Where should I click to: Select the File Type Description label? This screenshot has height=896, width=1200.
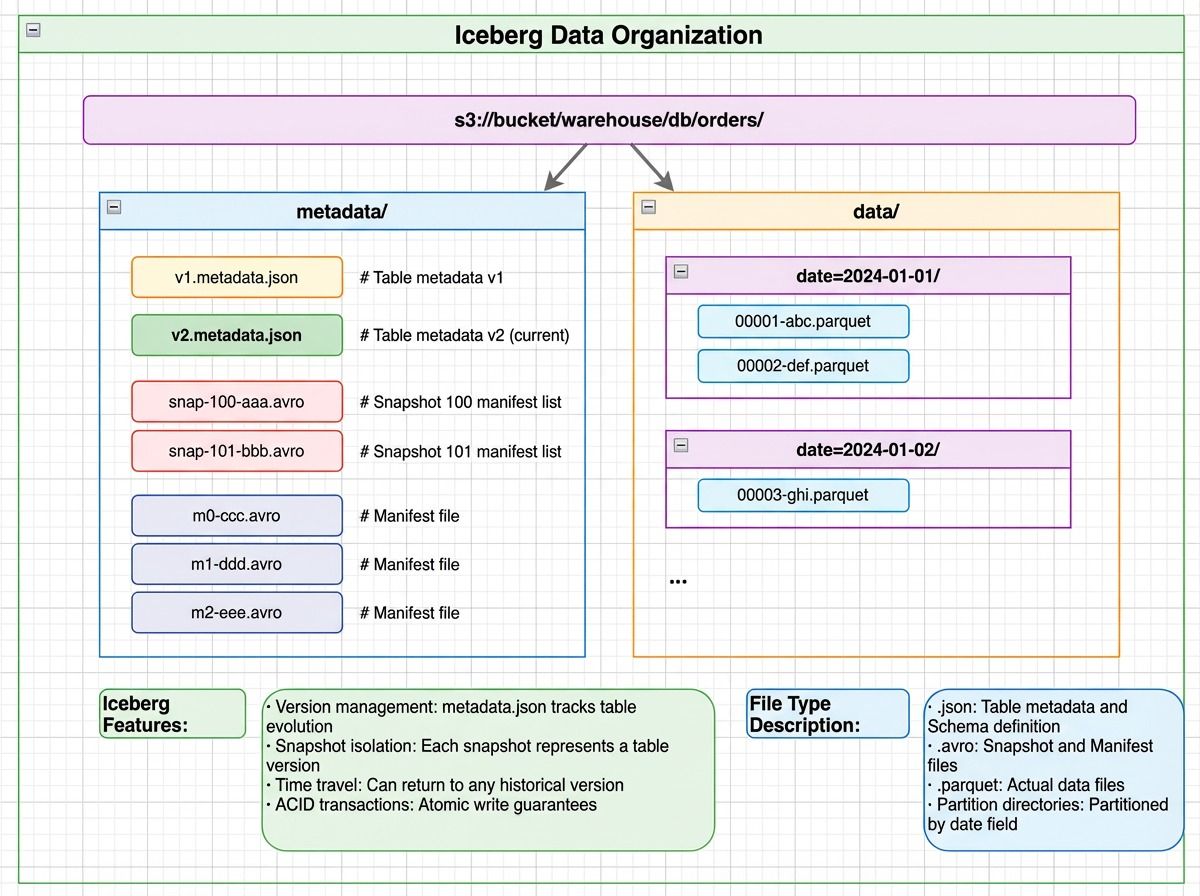click(827, 713)
